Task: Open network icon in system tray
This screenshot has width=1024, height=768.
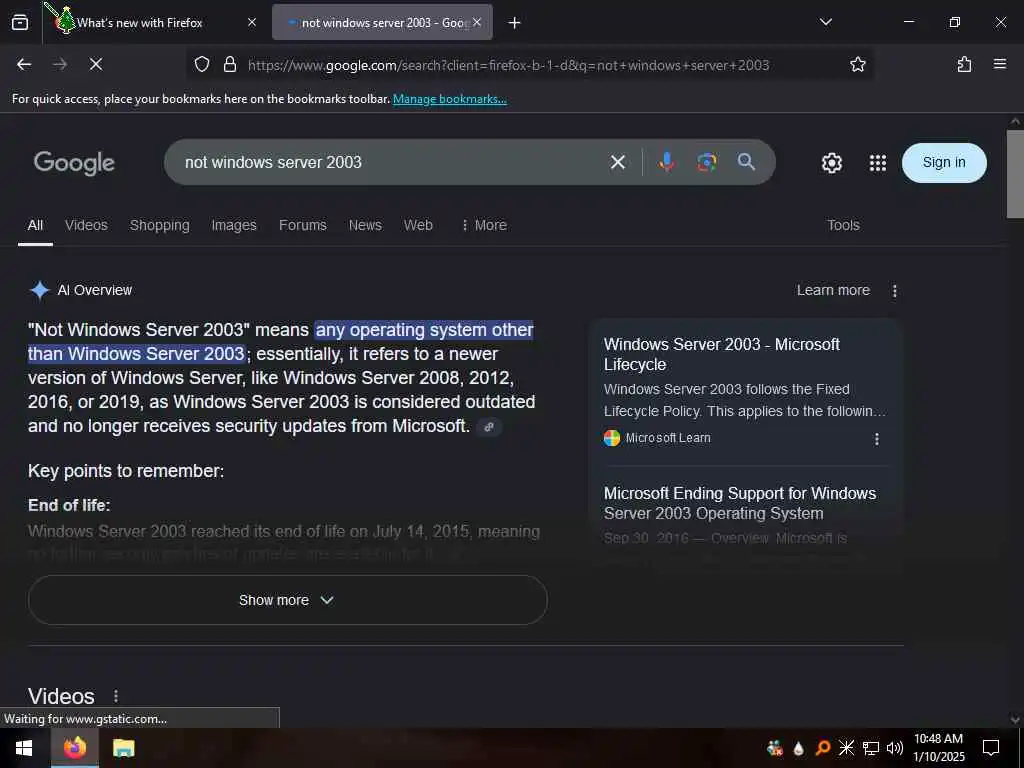Action: pos(871,748)
